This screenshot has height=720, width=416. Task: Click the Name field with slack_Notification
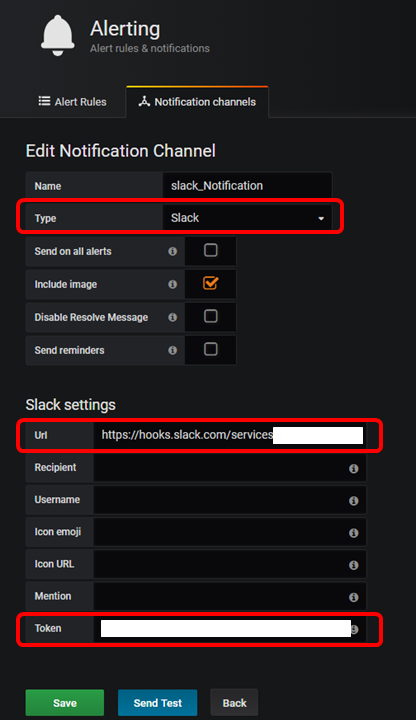pos(247,186)
